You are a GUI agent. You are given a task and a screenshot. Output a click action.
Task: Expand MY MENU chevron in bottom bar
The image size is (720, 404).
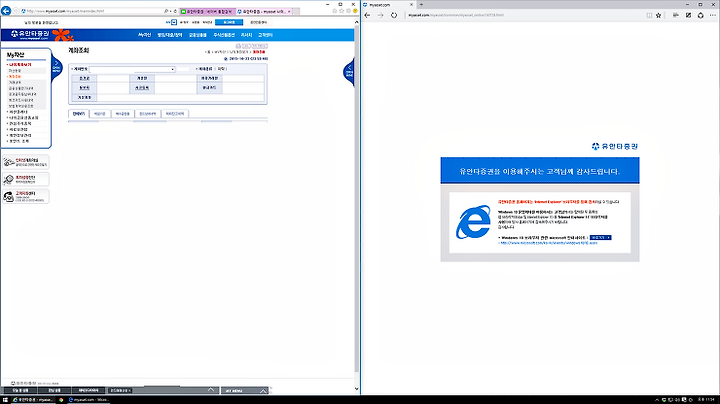(263, 391)
